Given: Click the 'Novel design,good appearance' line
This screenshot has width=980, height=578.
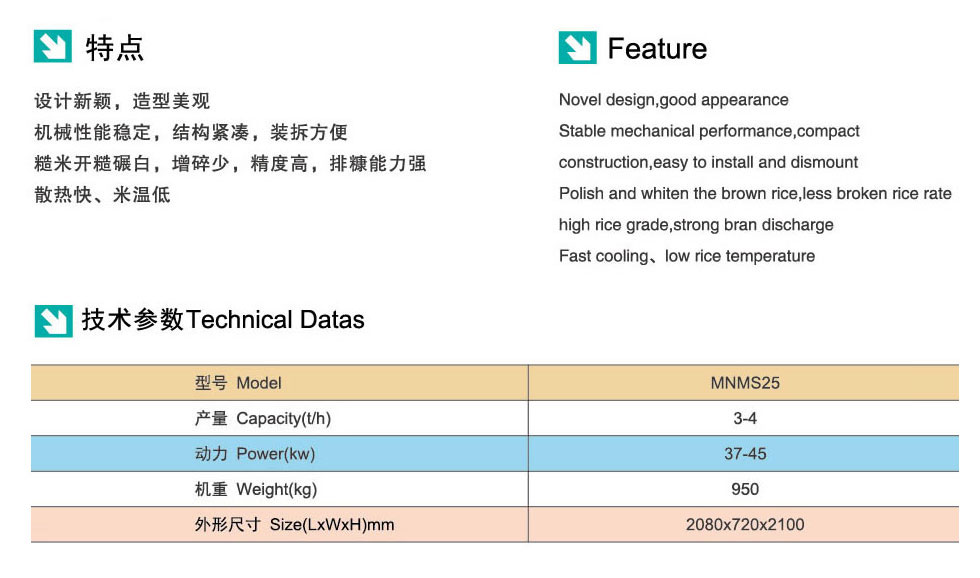Looking at the screenshot, I should 673,100.
